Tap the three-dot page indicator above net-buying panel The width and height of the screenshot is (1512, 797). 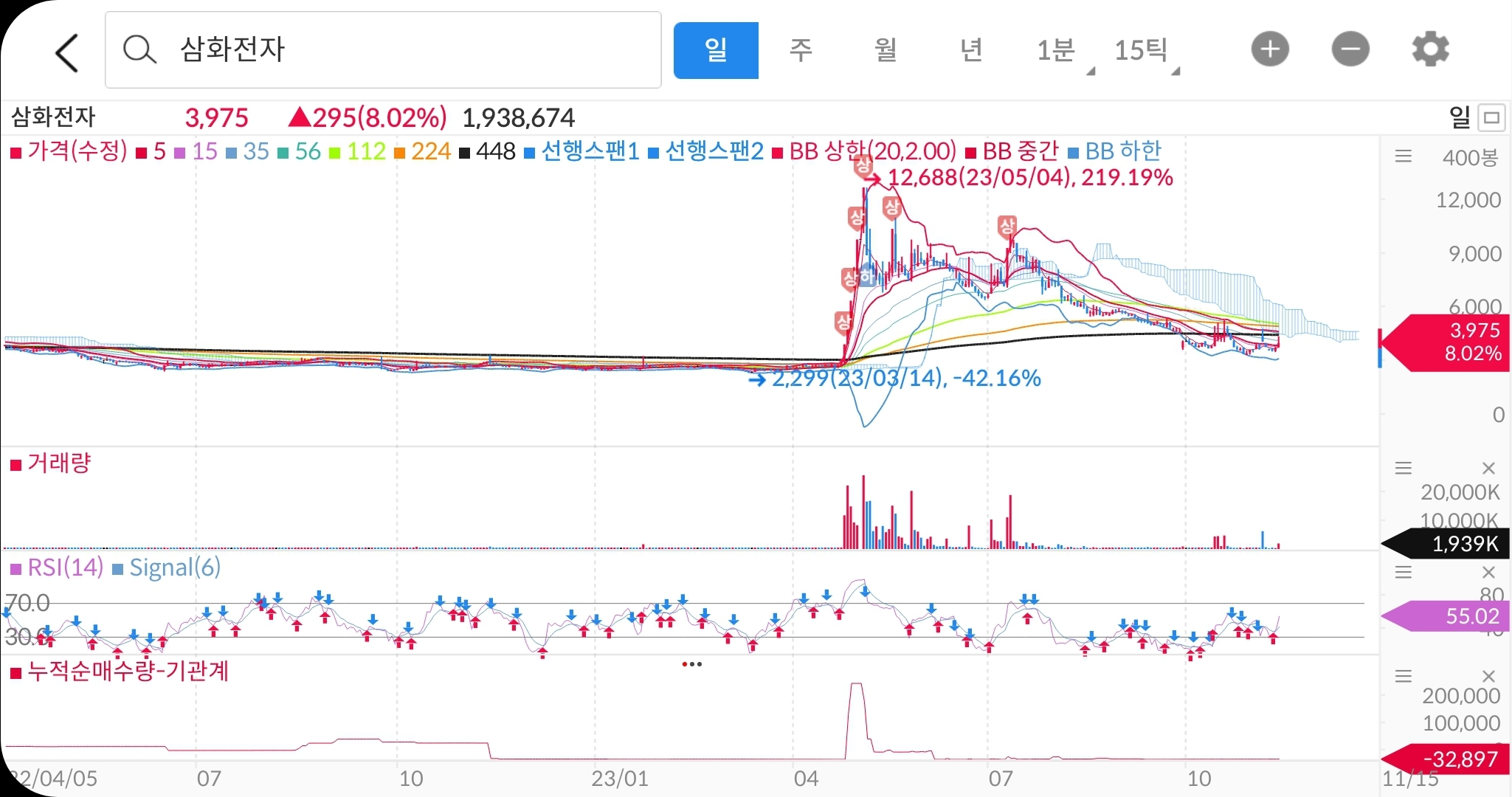pyautogui.click(x=692, y=664)
